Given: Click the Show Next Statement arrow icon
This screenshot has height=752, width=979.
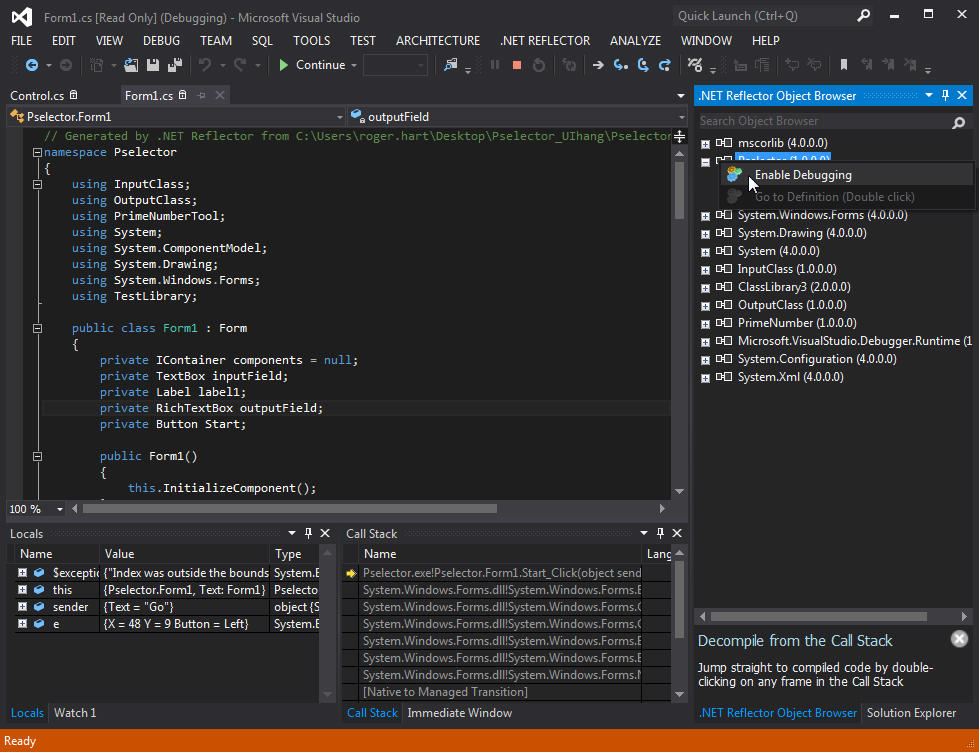Looking at the screenshot, I should [x=598, y=65].
